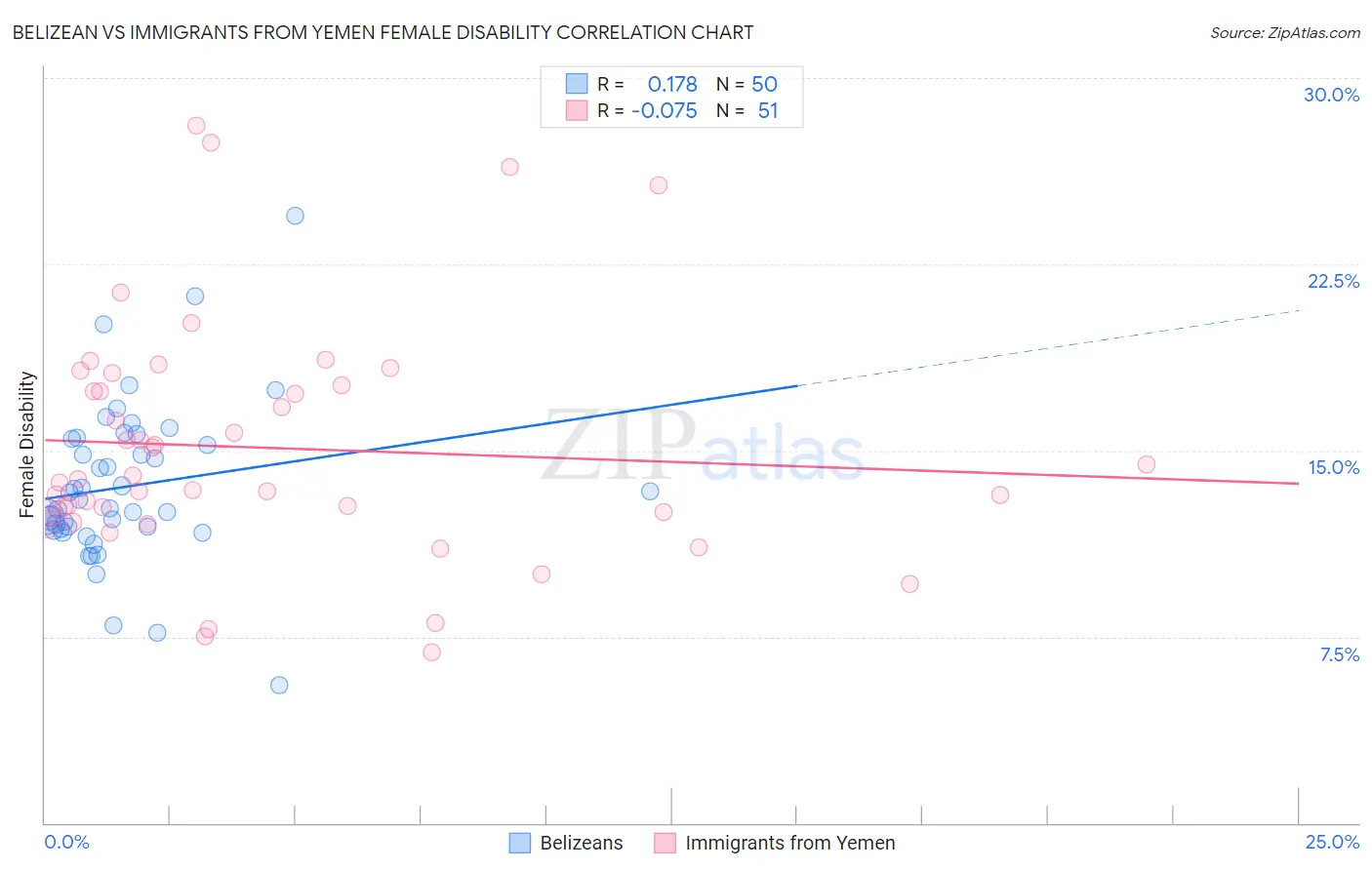This screenshot has width=1372, height=870.
Task: Click the pink swatch in the R/N stats box
Action: (577, 111)
